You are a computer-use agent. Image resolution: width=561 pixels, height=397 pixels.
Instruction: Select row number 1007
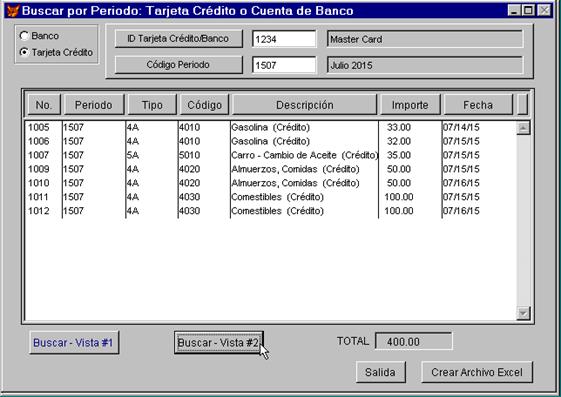point(39,155)
